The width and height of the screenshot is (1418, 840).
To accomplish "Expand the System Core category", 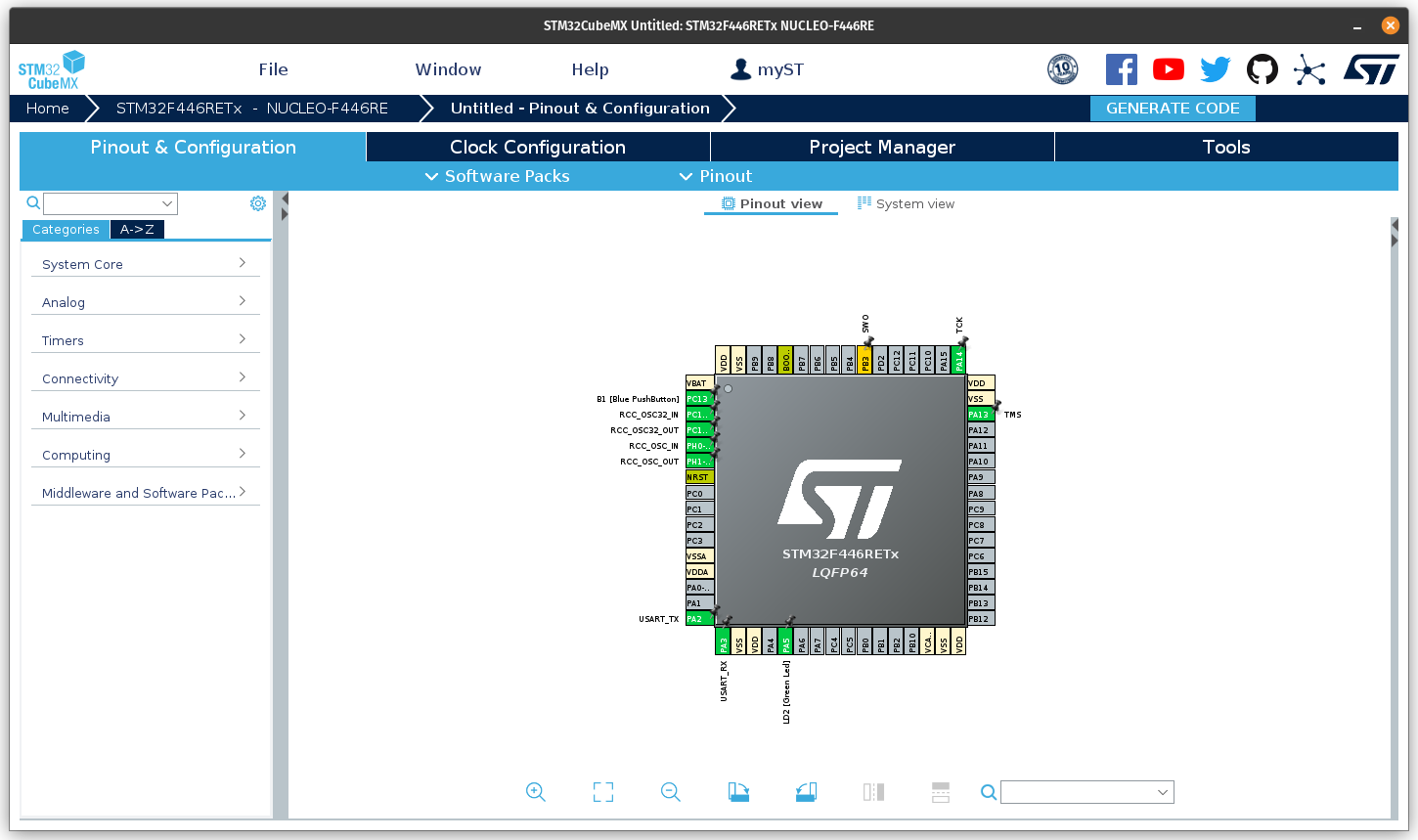I will click(145, 264).
